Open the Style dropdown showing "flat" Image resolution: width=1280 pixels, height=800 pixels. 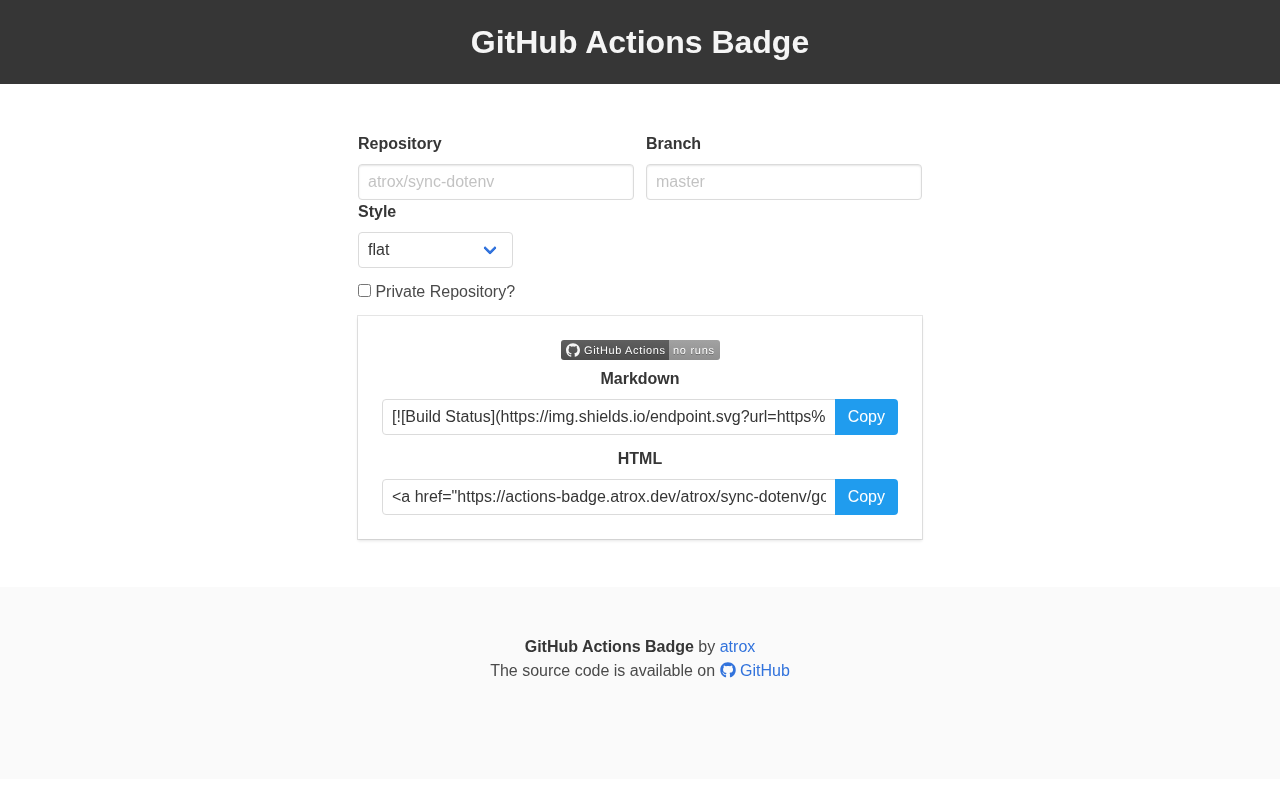(x=435, y=250)
